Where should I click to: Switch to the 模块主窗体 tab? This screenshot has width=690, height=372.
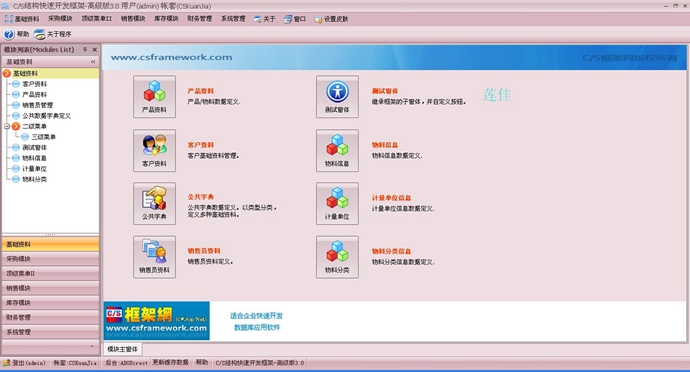pyautogui.click(x=122, y=349)
